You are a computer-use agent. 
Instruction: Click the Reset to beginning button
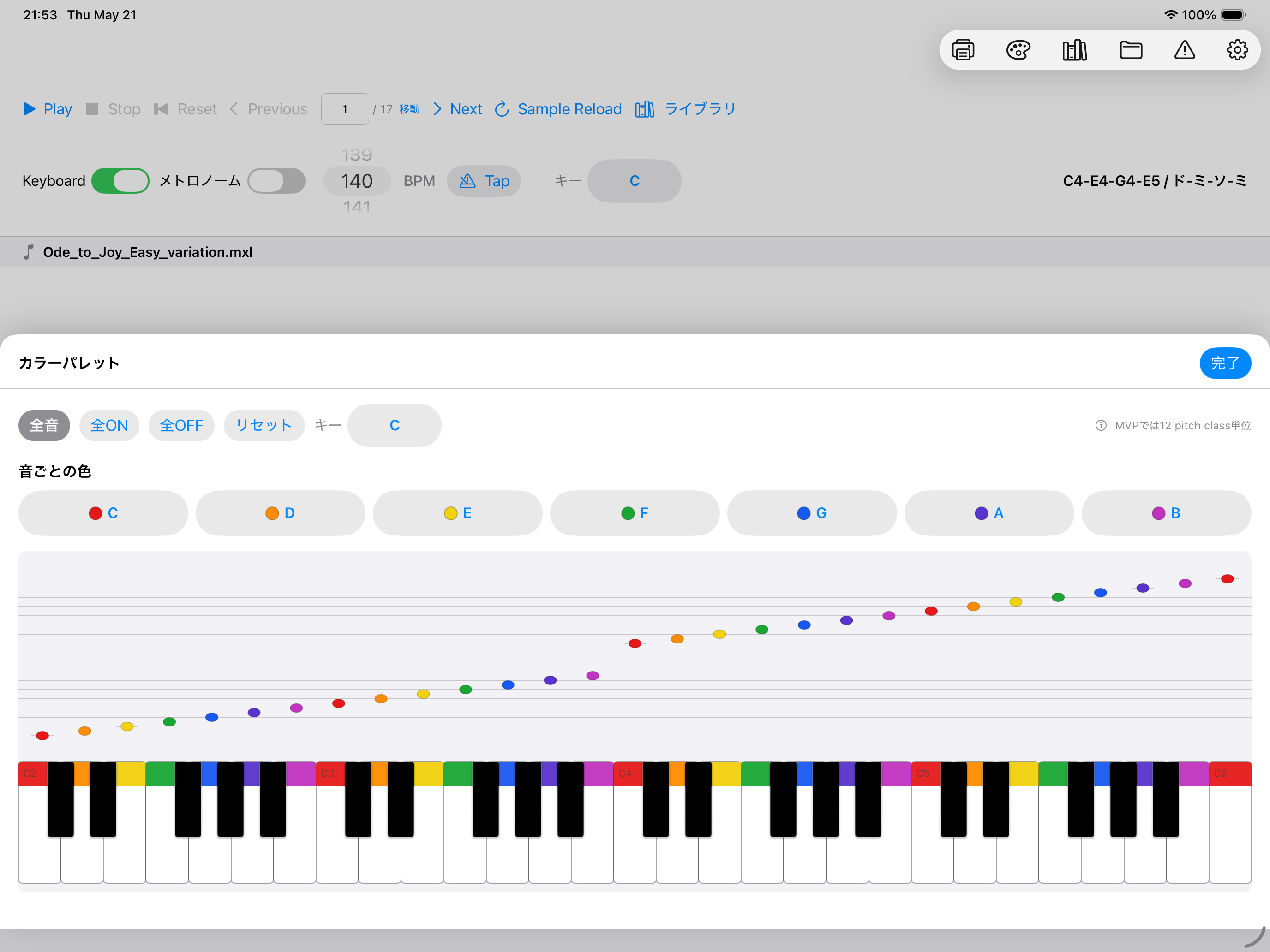186,109
